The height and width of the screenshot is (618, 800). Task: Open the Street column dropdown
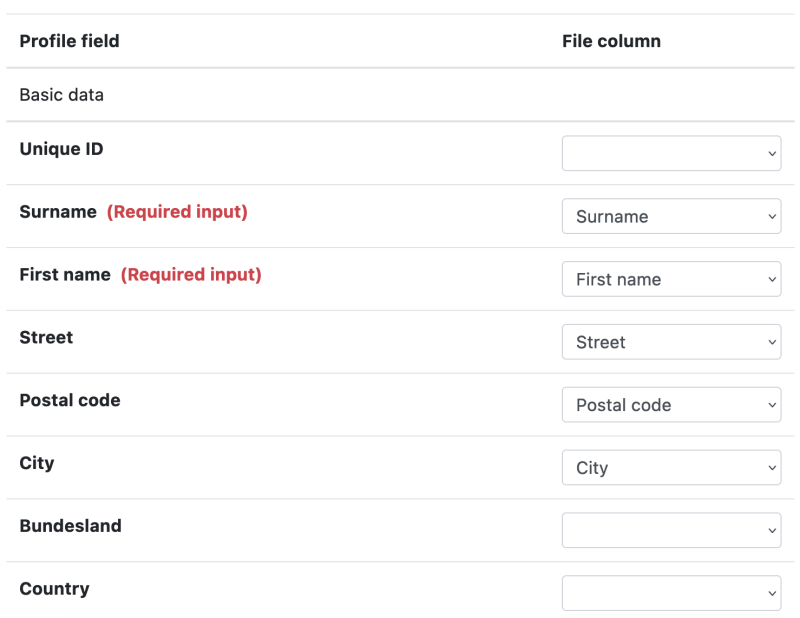tap(670, 342)
